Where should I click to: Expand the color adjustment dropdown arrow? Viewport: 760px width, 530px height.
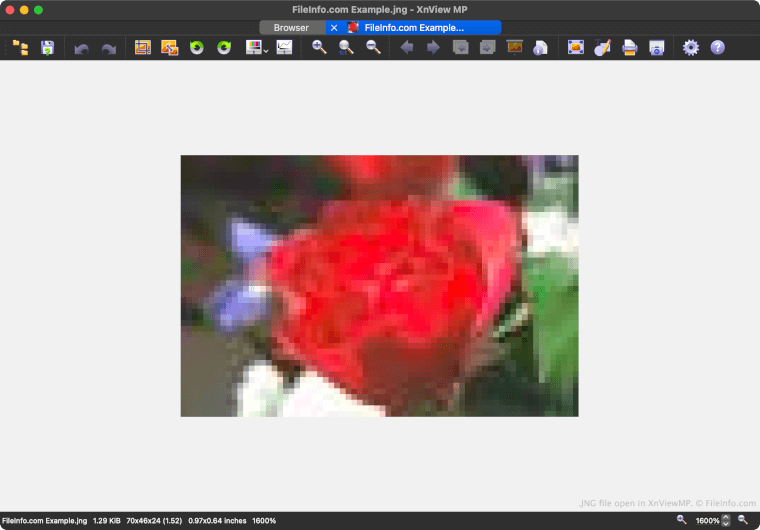[266, 50]
